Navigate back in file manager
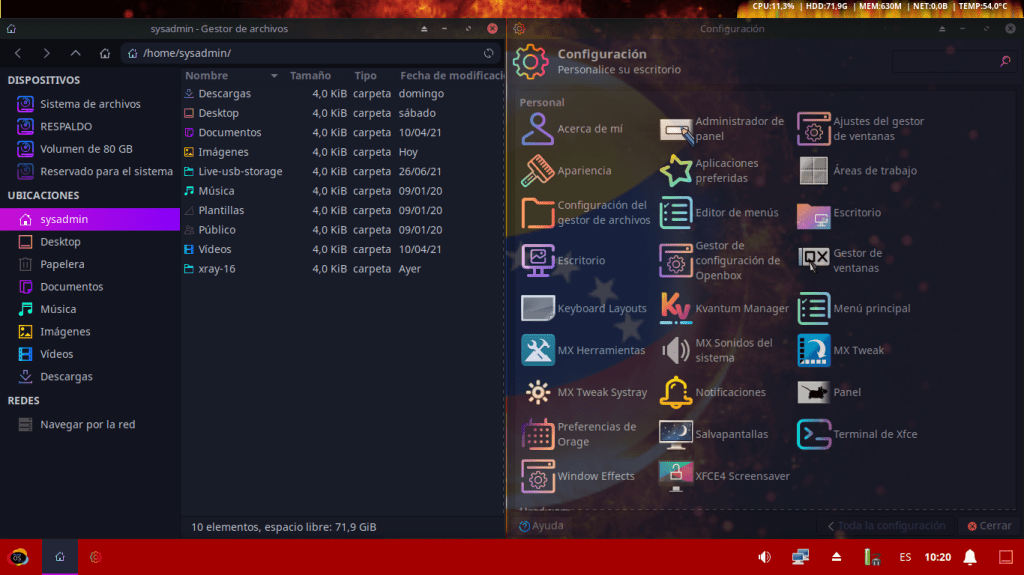Image resolution: width=1024 pixels, height=575 pixels. (x=18, y=53)
